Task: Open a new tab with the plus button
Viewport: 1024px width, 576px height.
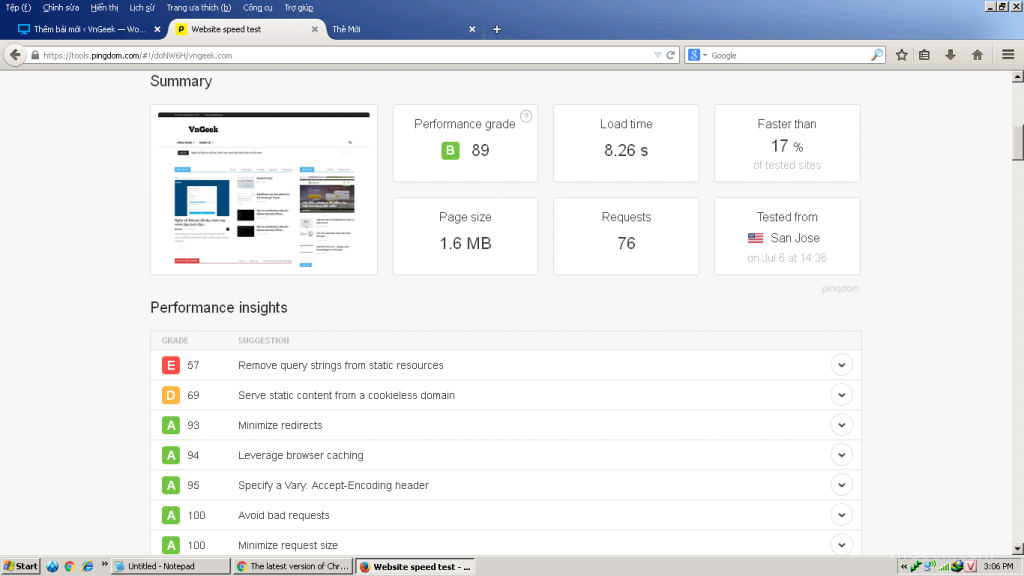Action: point(497,29)
